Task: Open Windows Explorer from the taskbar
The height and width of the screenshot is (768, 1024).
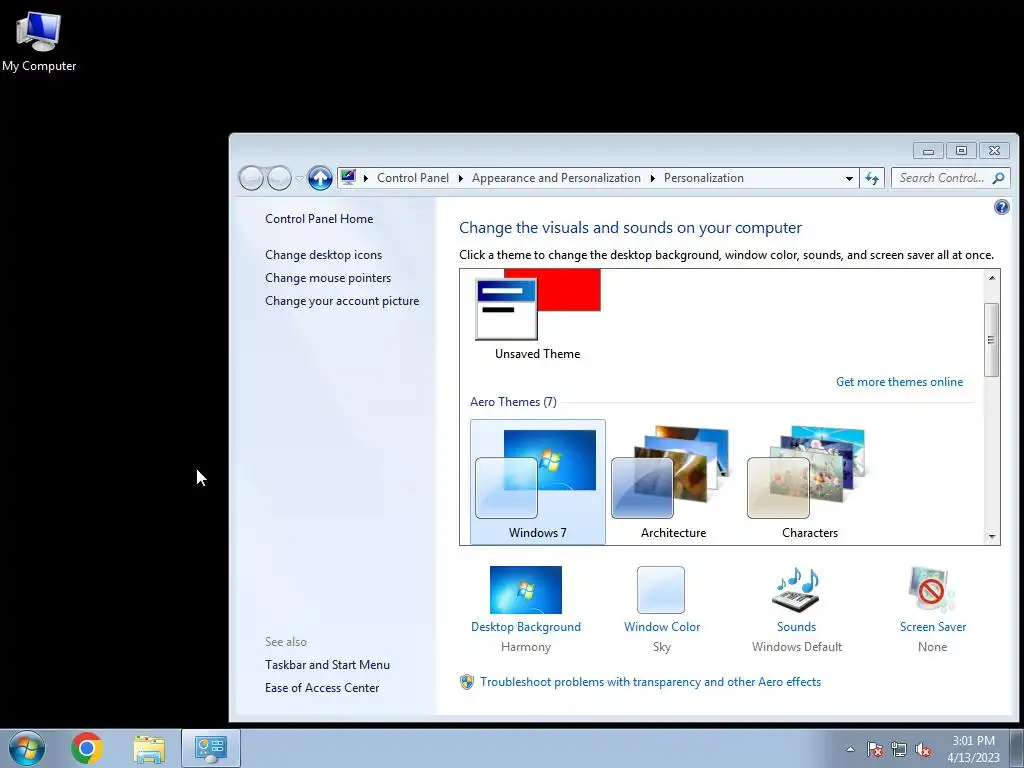Action: pos(149,749)
